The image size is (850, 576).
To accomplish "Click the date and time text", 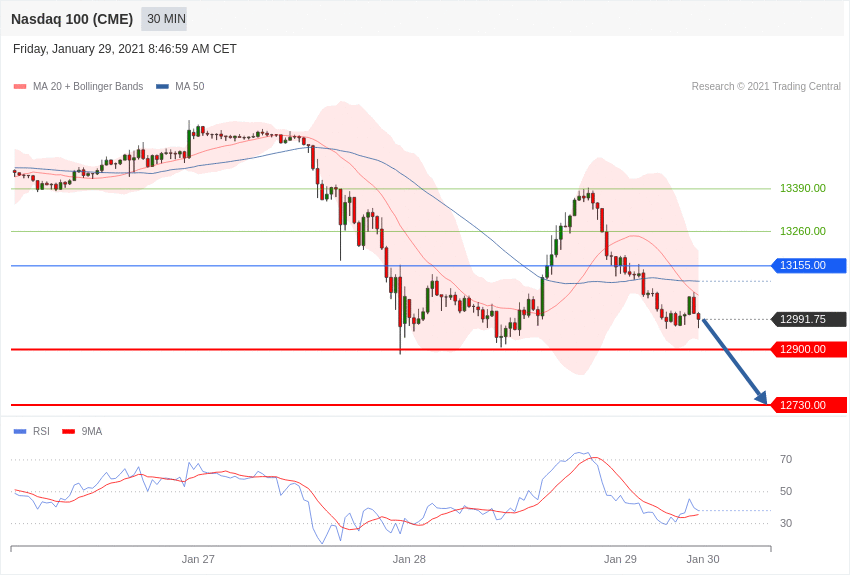I will click(125, 49).
